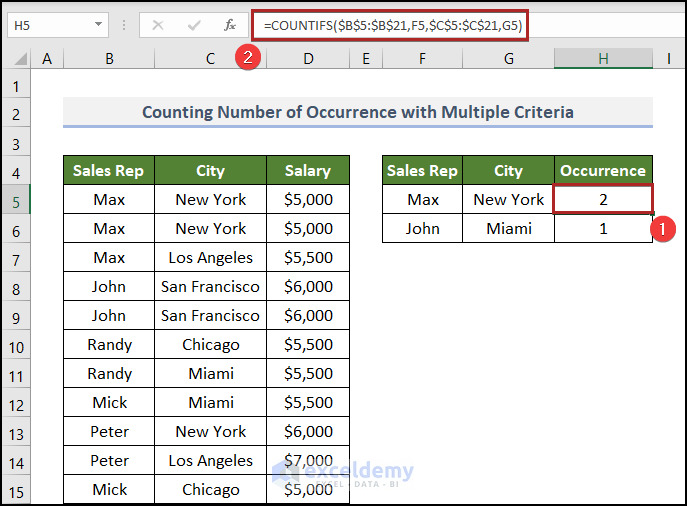Select column B header
The image size is (687, 506).
(x=108, y=60)
